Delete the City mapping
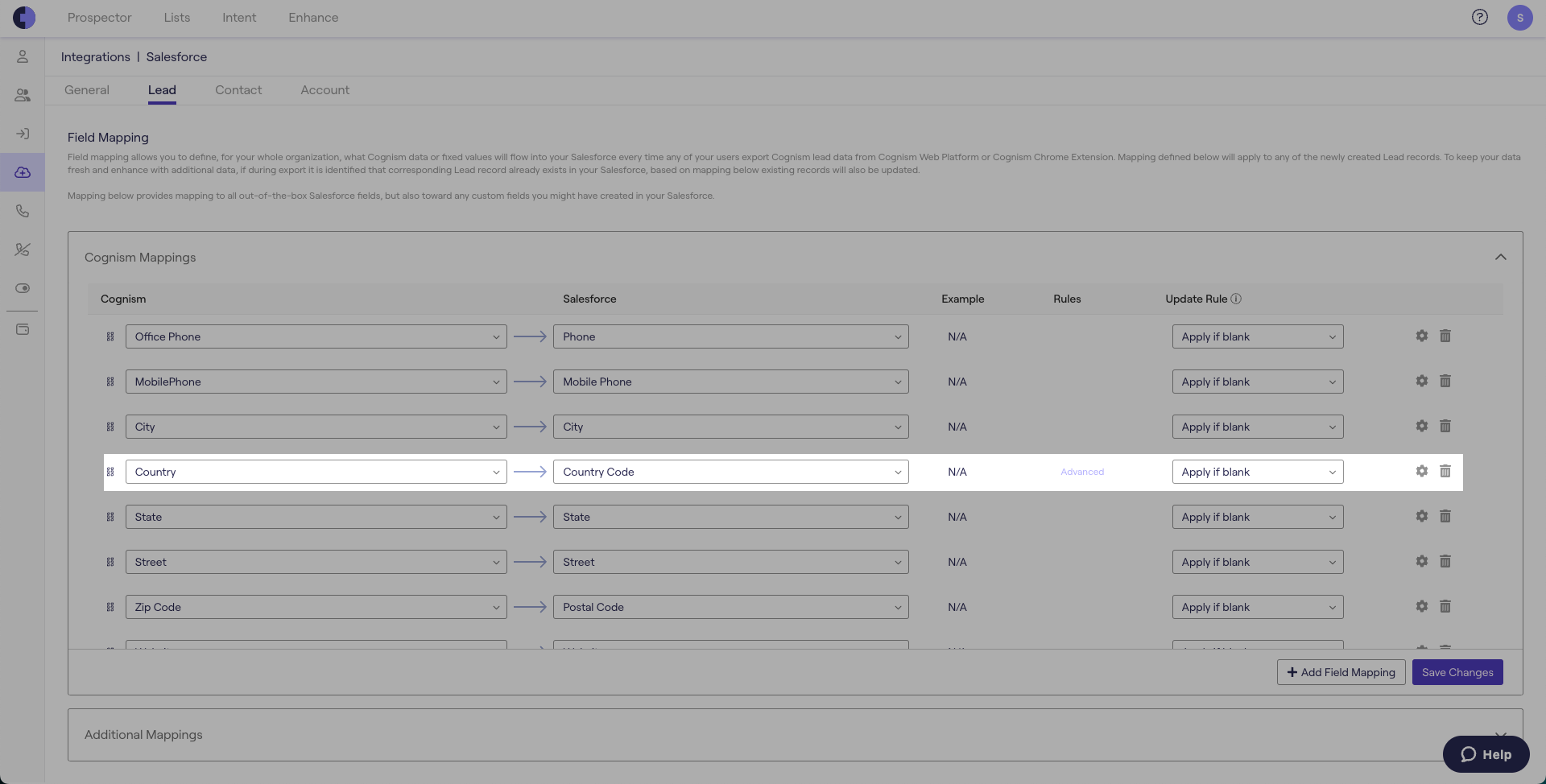Viewport: 1546px width, 784px height. pyautogui.click(x=1445, y=426)
